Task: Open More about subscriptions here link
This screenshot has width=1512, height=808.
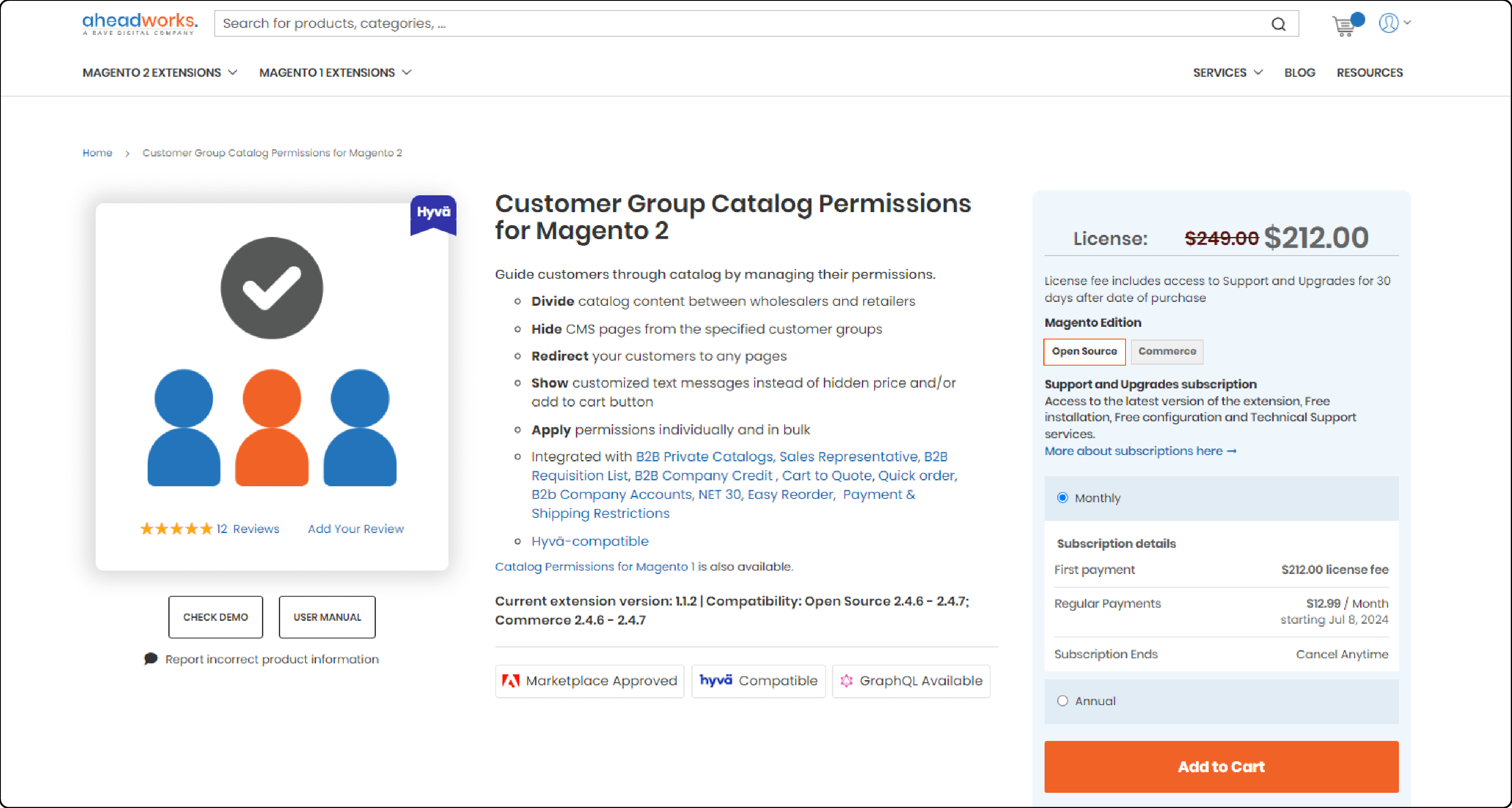Action: [x=1140, y=451]
